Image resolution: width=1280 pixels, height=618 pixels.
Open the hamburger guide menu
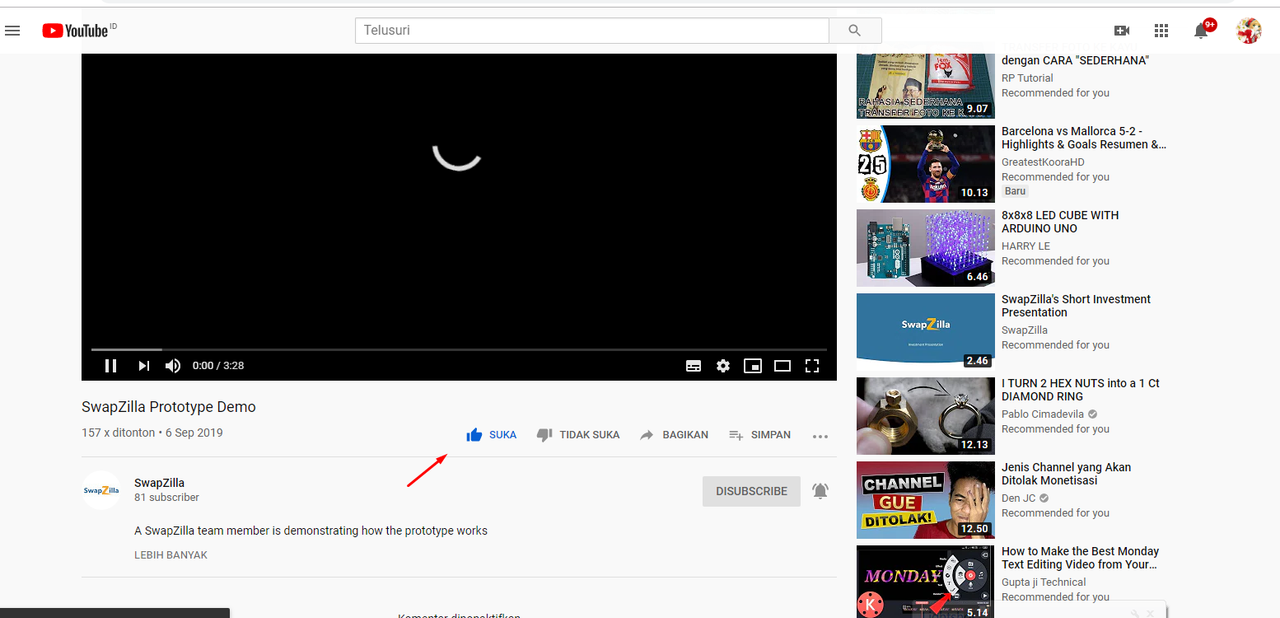click(x=13, y=31)
